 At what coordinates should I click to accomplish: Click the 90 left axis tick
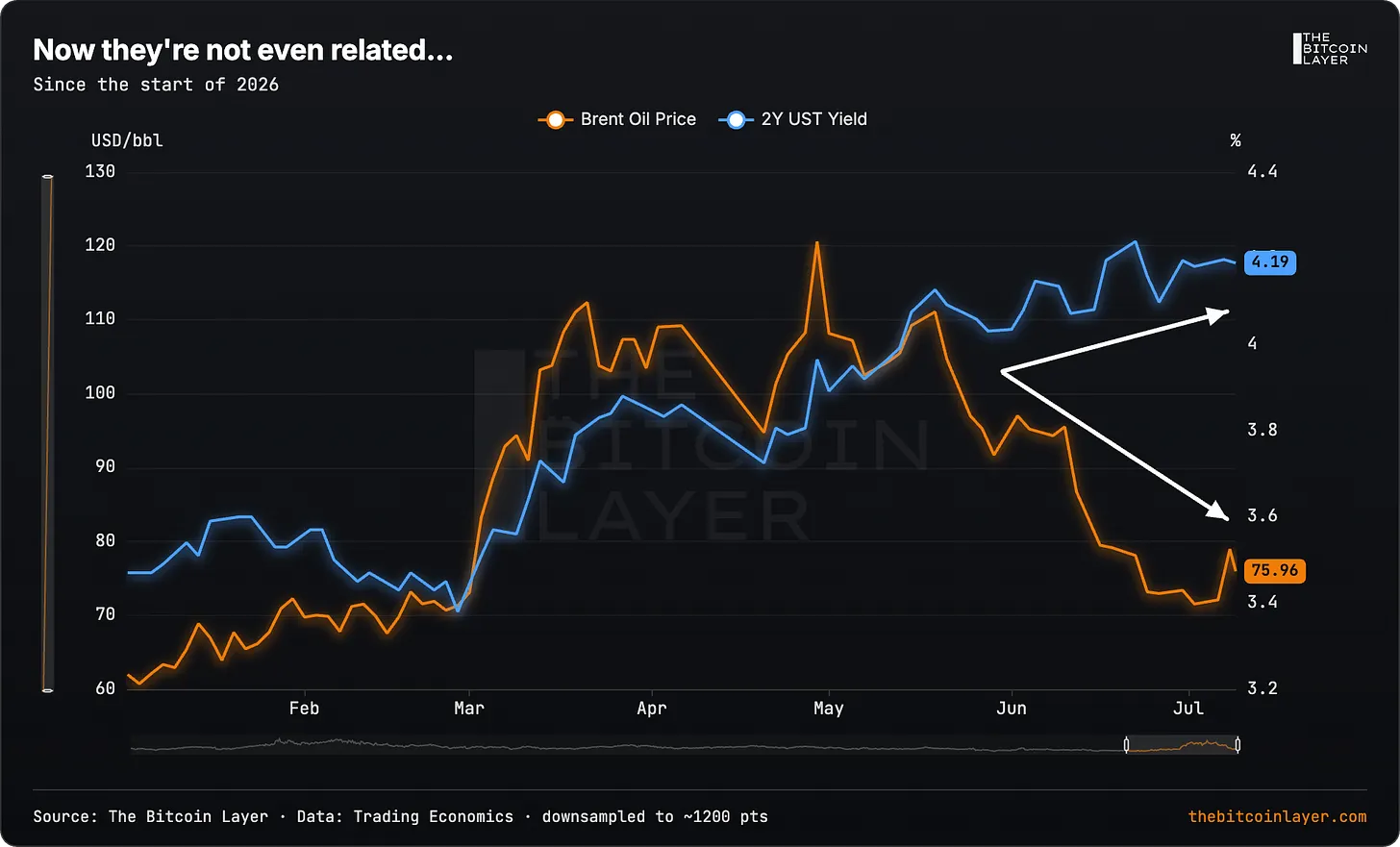click(105, 466)
